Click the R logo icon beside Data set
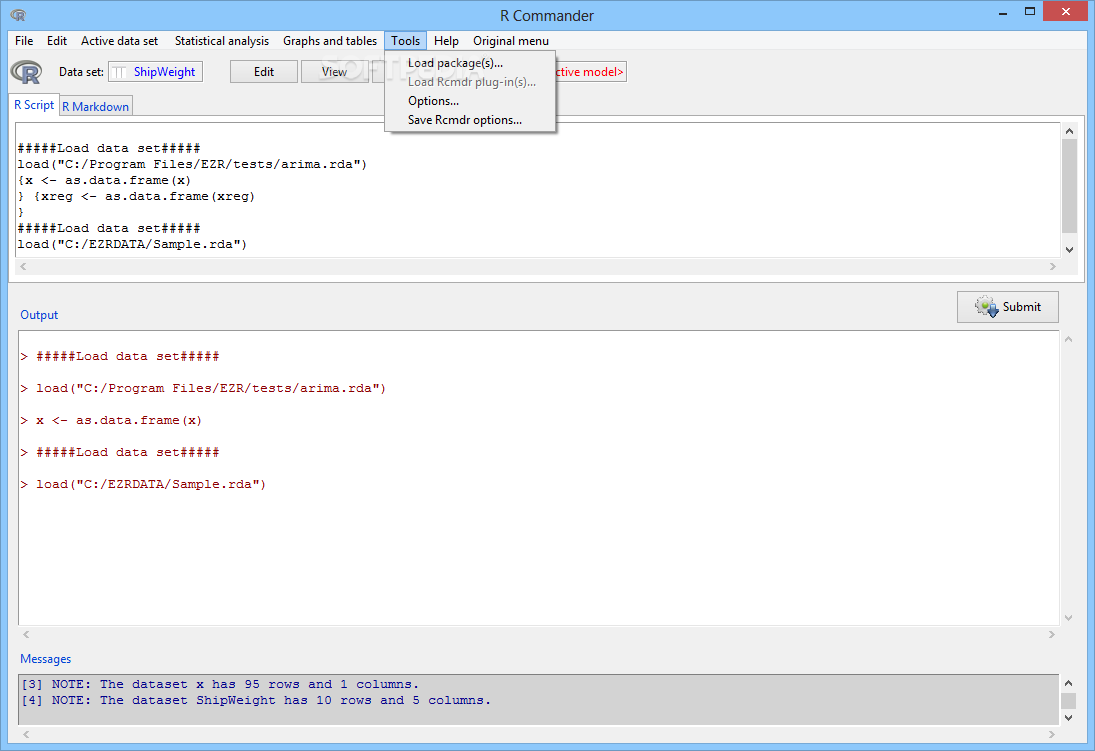1095x751 pixels. click(26, 72)
